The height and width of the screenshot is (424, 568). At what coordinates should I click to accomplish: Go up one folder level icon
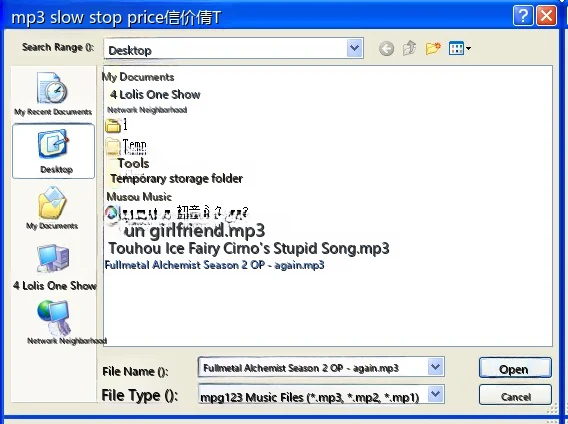pyautogui.click(x=409, y=48)
